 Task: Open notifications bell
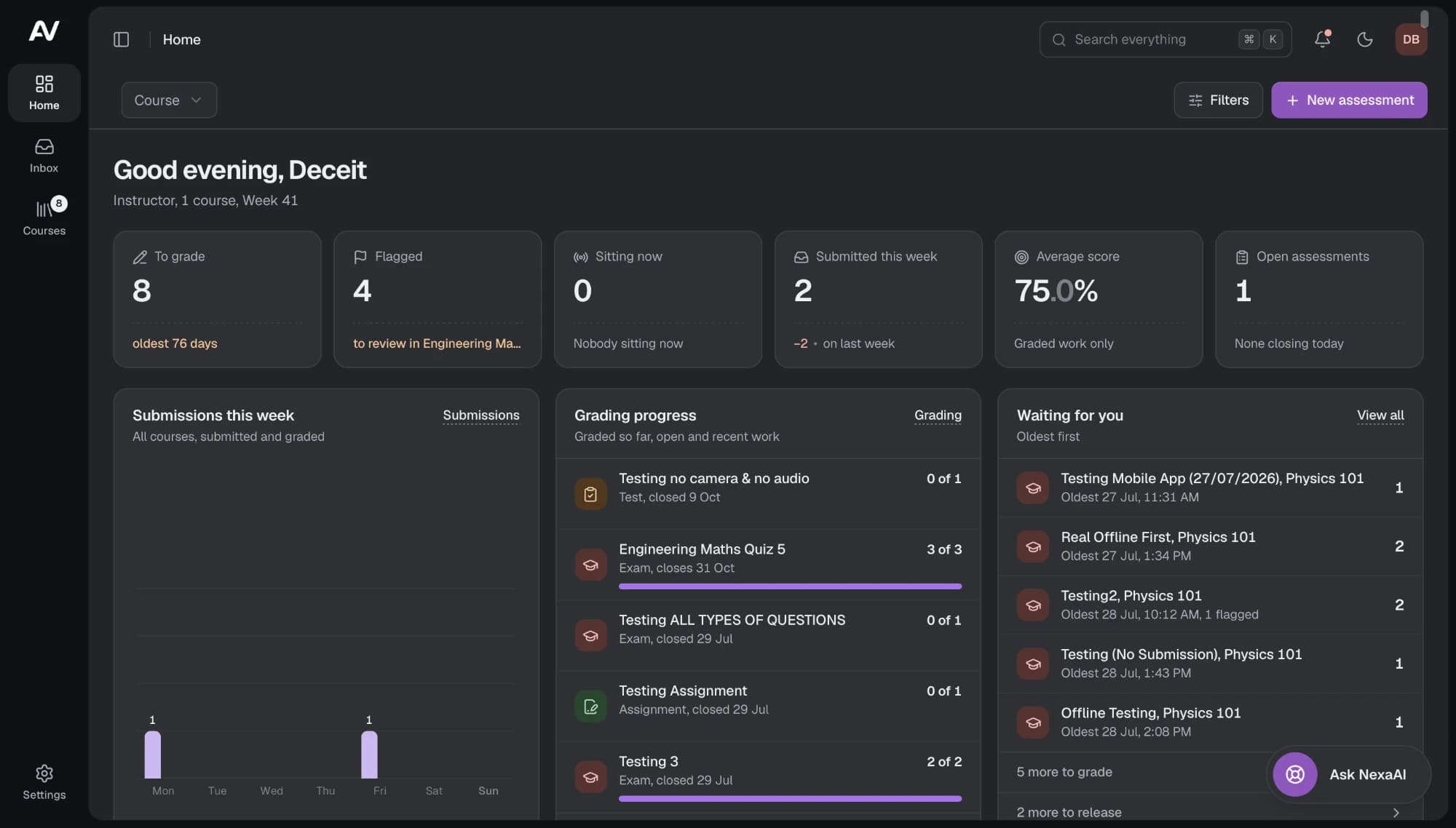point(1323,39)
